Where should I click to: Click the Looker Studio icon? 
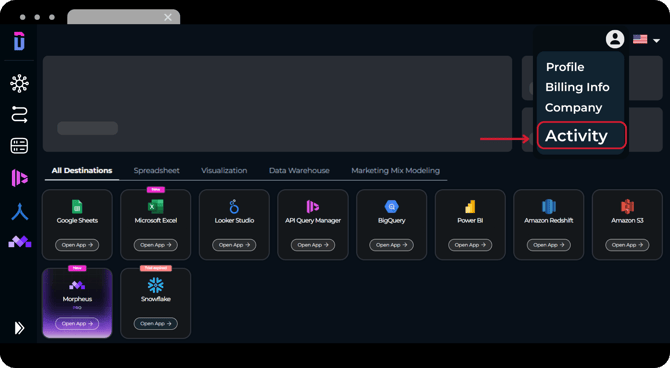234,207
